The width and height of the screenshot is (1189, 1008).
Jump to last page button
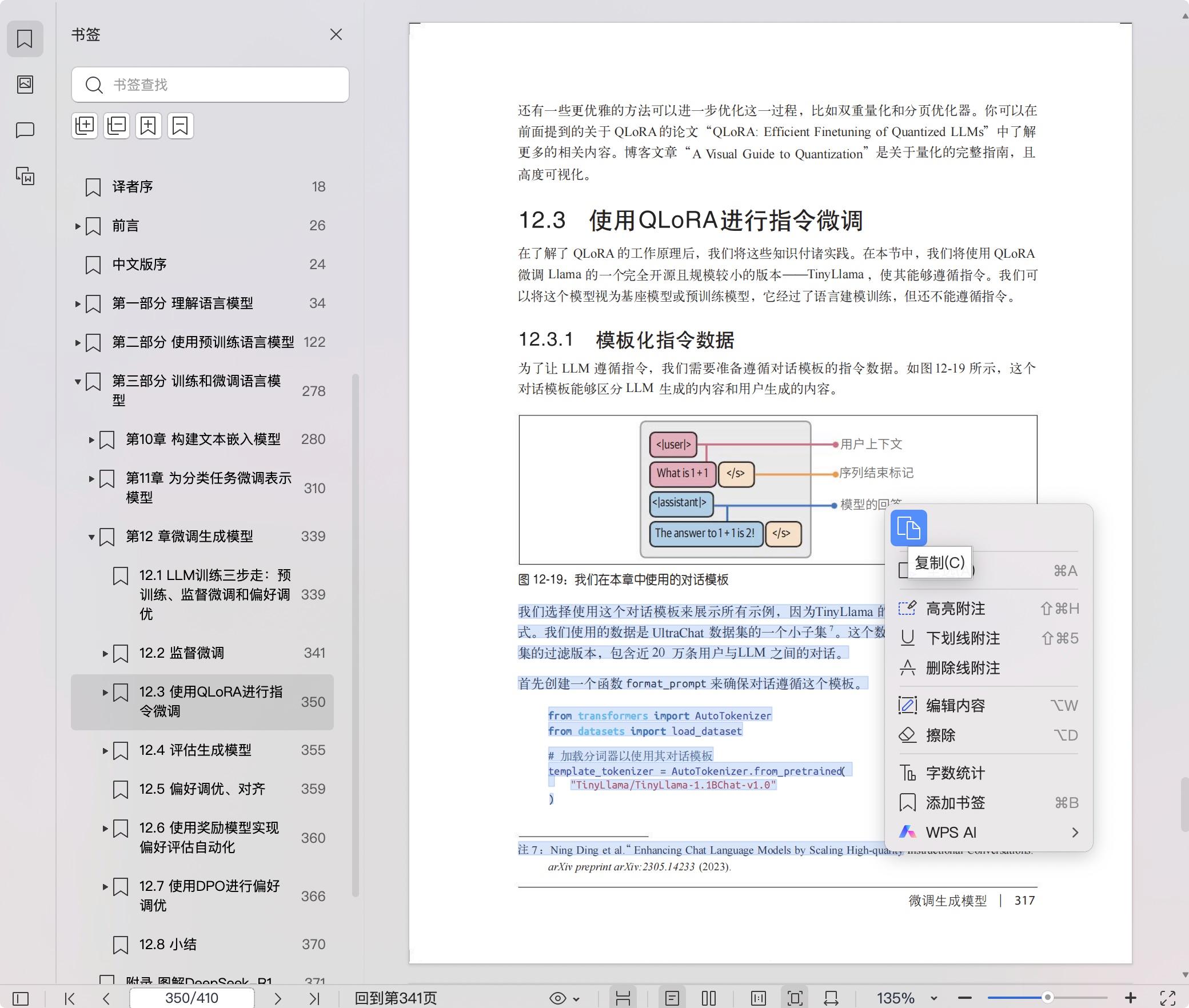pyautogui.click(x=314, y=998)
